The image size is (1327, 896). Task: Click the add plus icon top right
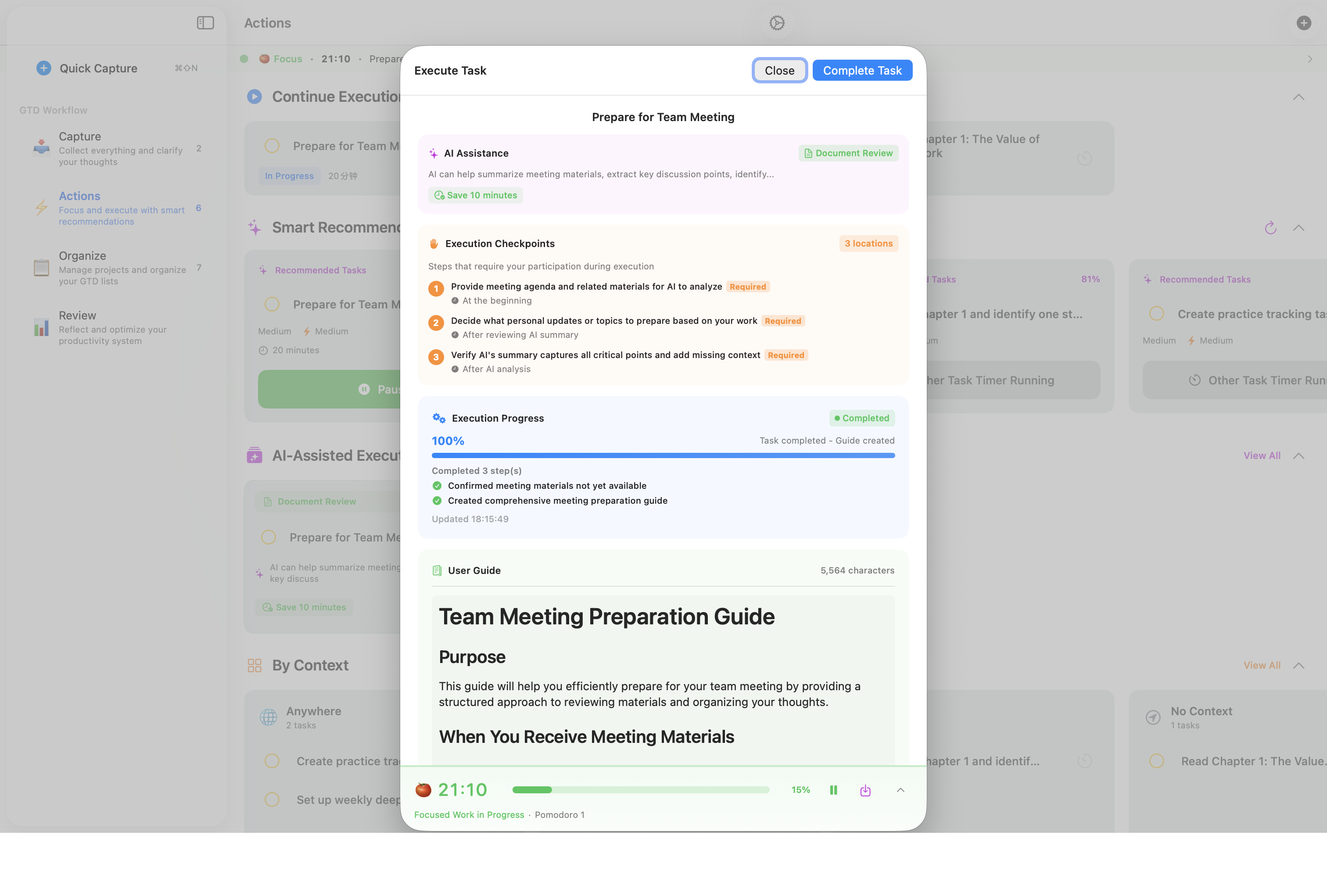1304,23
